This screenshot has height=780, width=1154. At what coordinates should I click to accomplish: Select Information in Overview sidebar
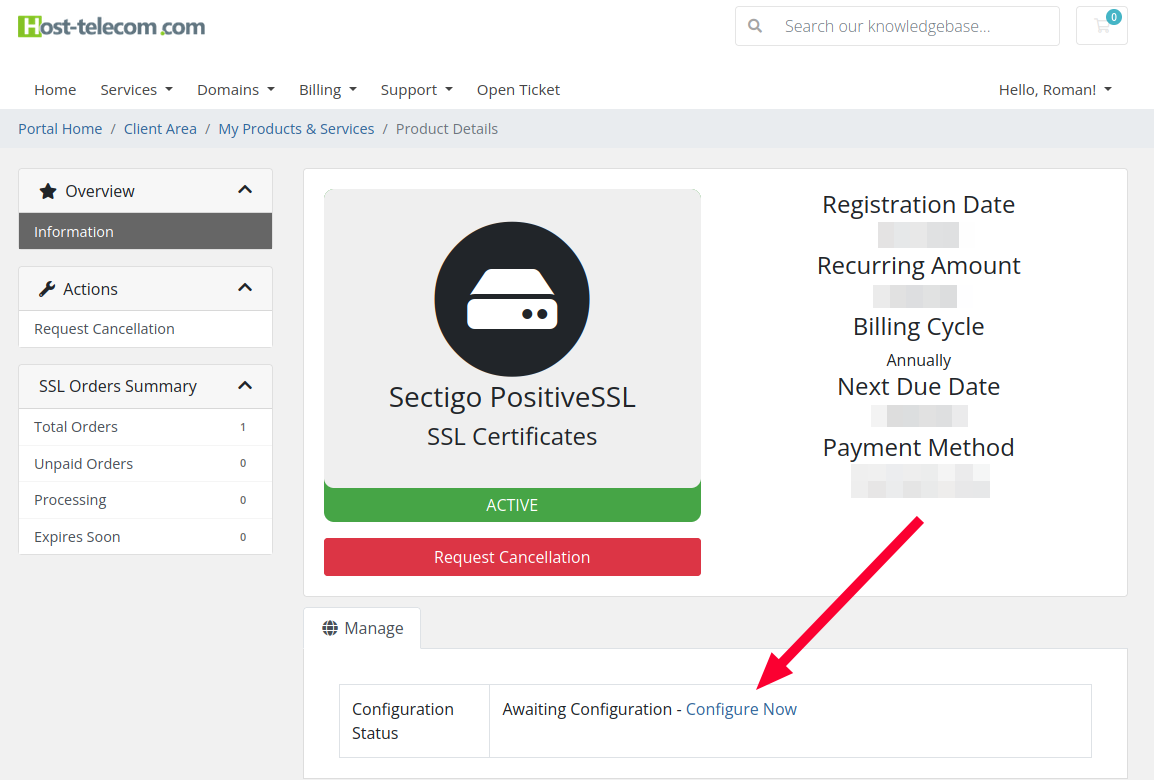[x=145, y=231]
